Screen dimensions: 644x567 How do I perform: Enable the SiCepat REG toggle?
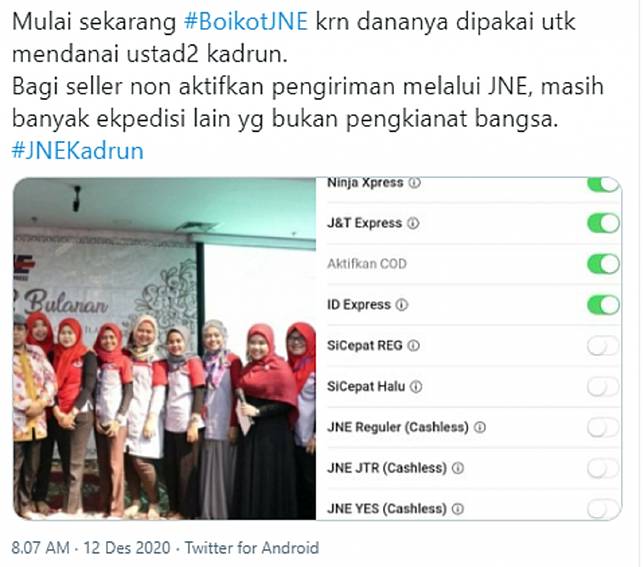click(x=603, y=346)
